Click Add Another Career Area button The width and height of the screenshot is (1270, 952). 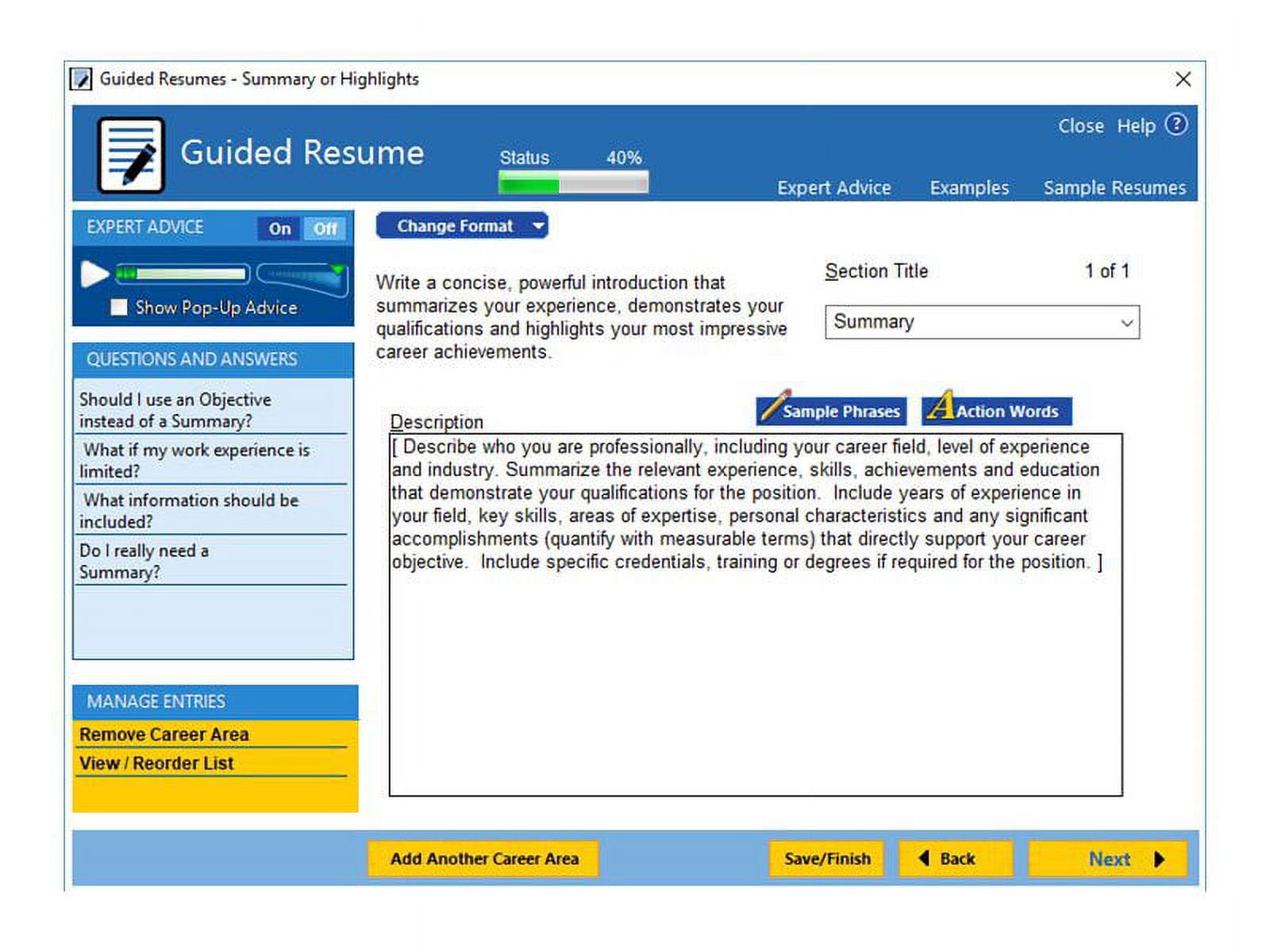[x=483, y=858]
